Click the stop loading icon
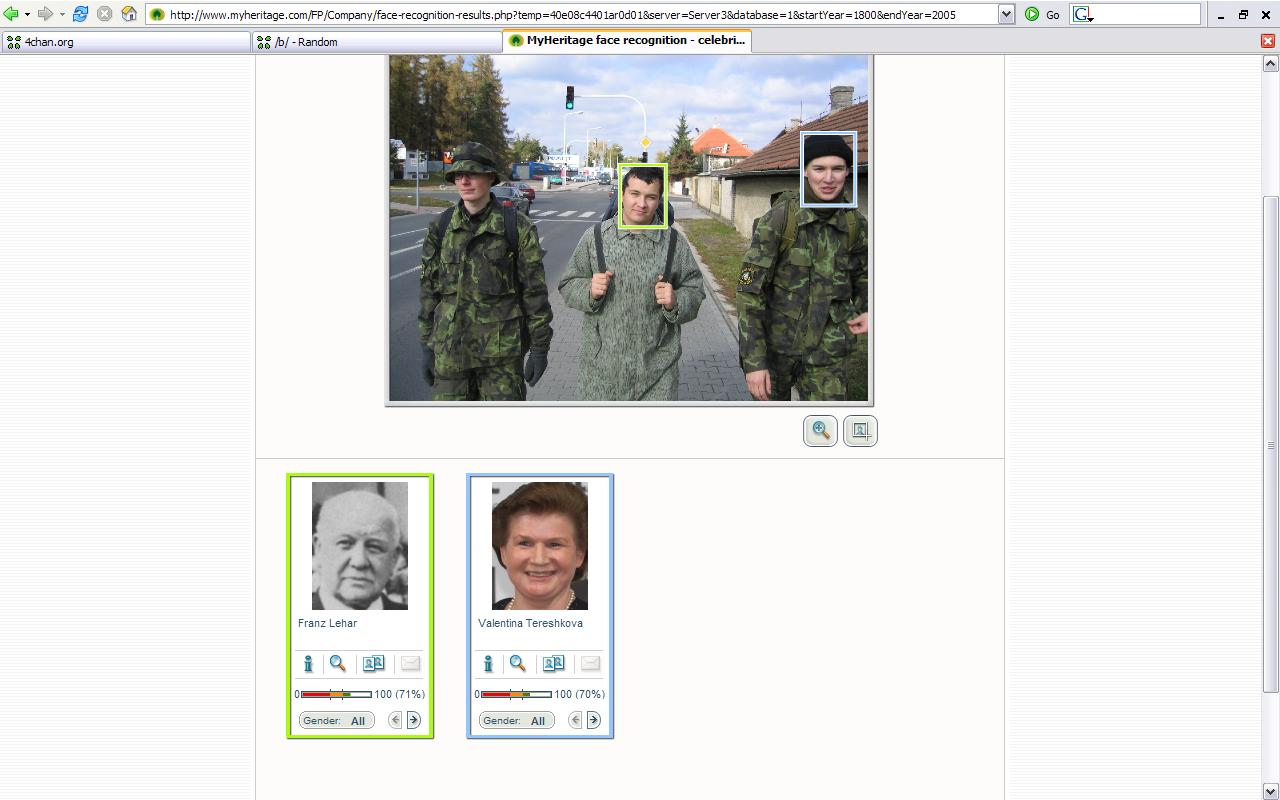 click(104, 14)
